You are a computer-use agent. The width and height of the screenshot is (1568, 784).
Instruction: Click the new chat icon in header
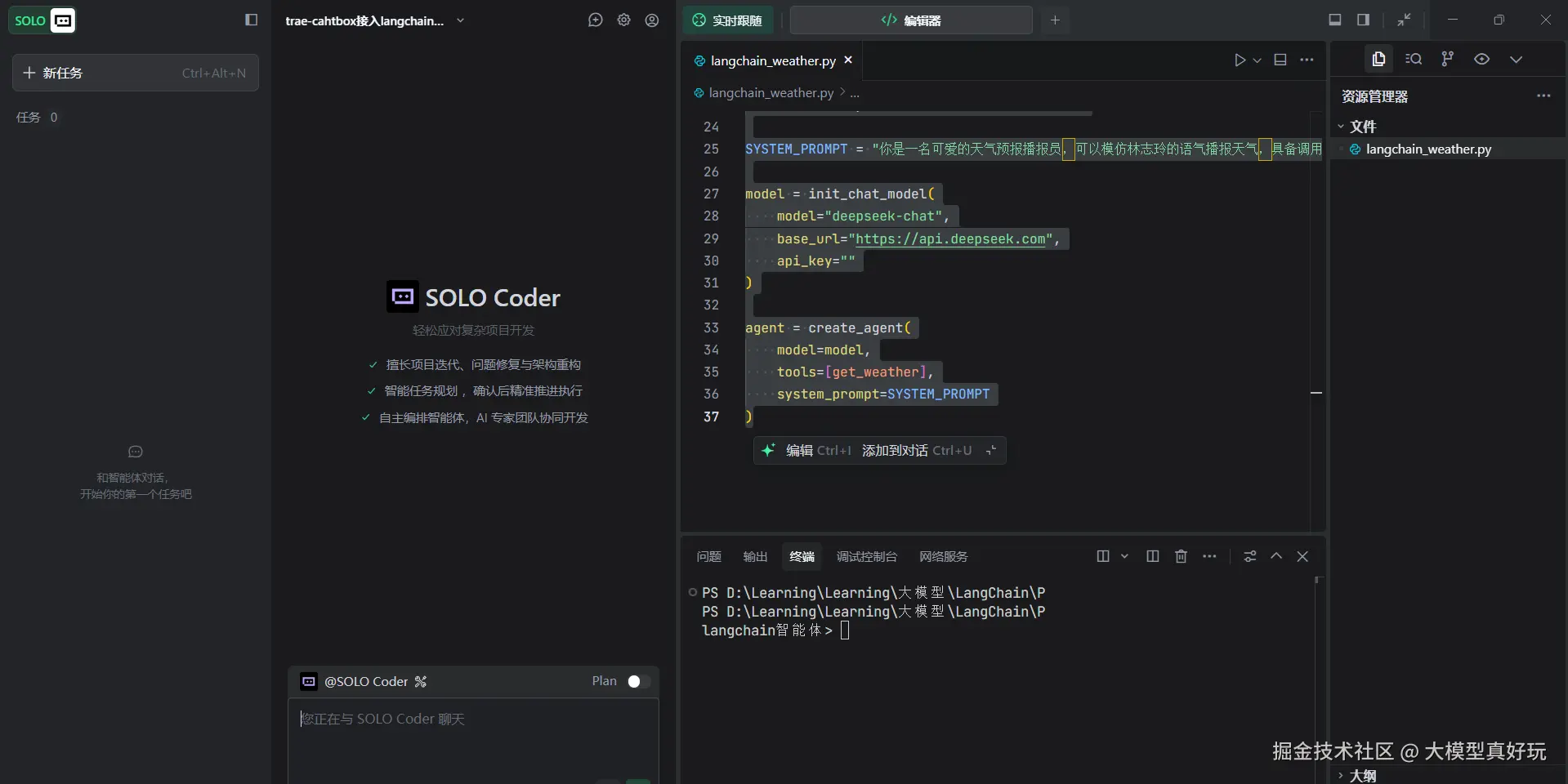(595, 20)
